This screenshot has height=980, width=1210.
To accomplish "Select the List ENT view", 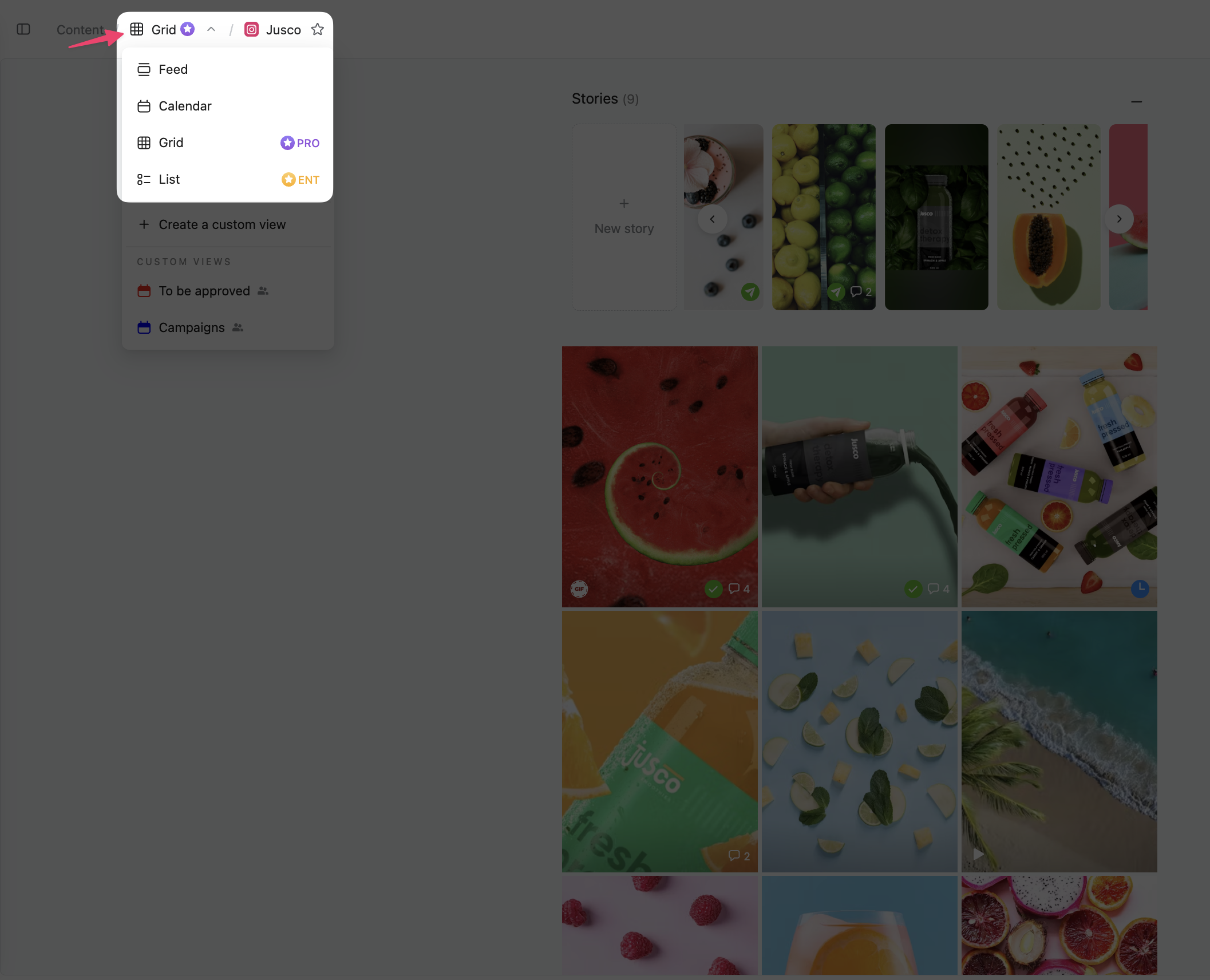I will [x=169, y=179].
